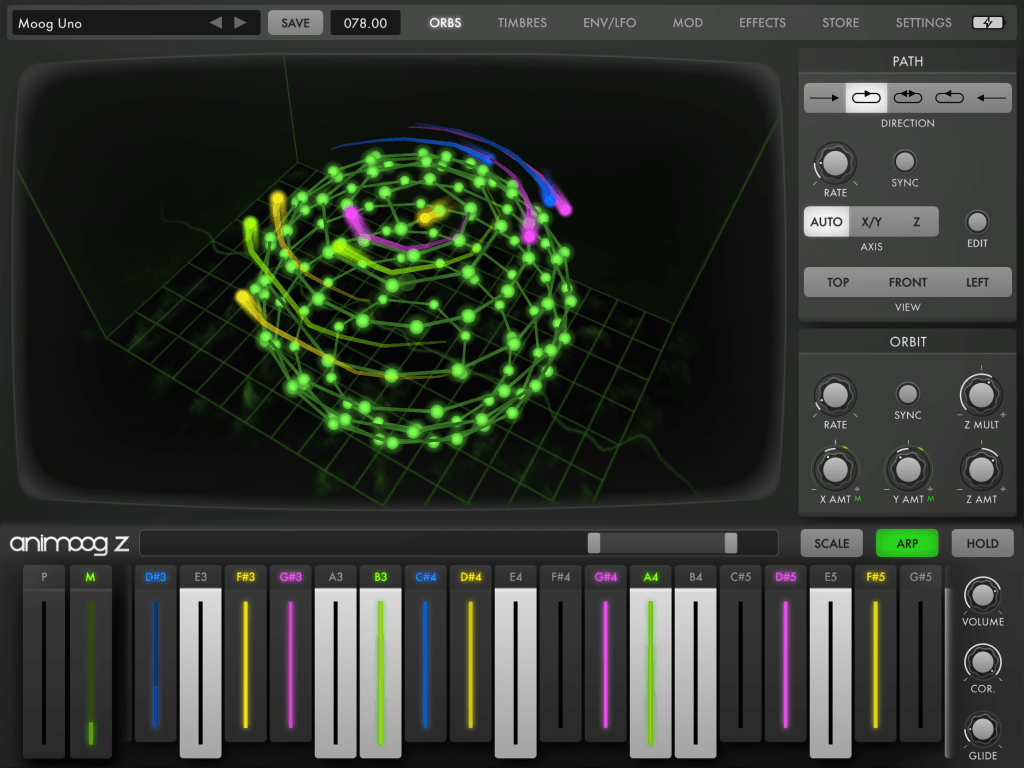Open the Moog Uno preset list
The image size is (1024, 768).
[x=110, y=23]
